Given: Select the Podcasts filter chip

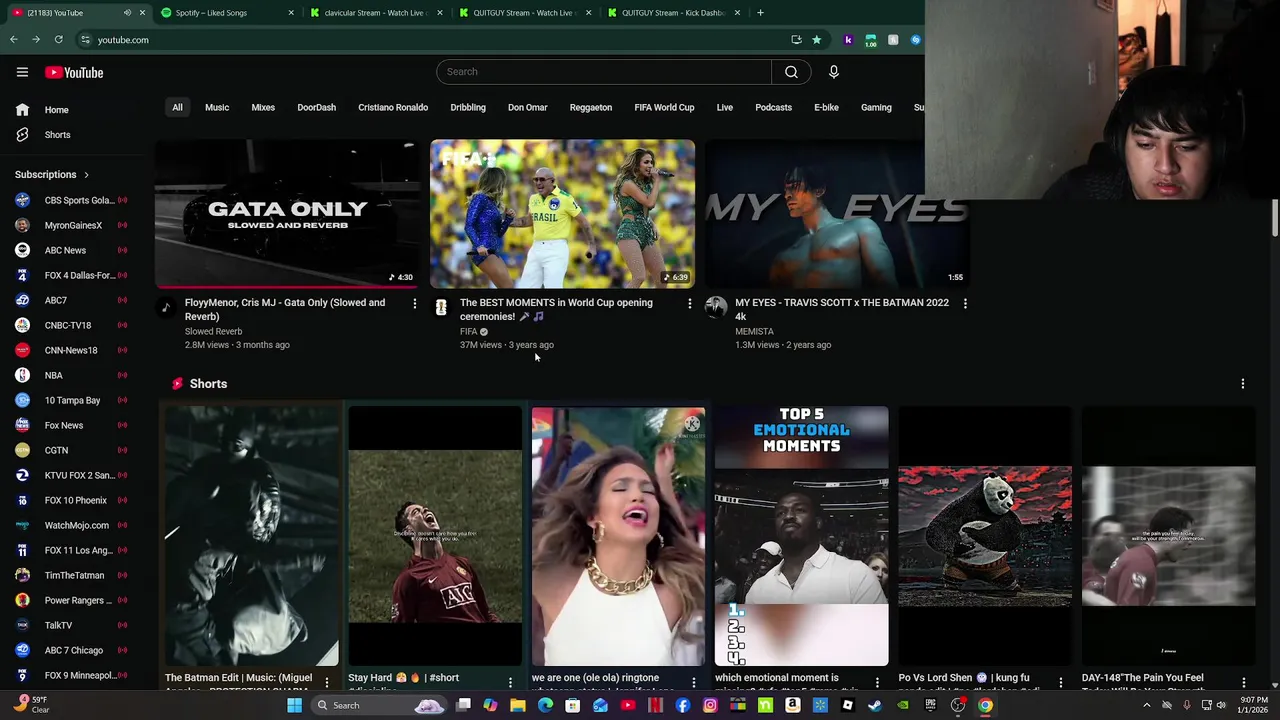Looking at the screenshot, I should [773, 107].
